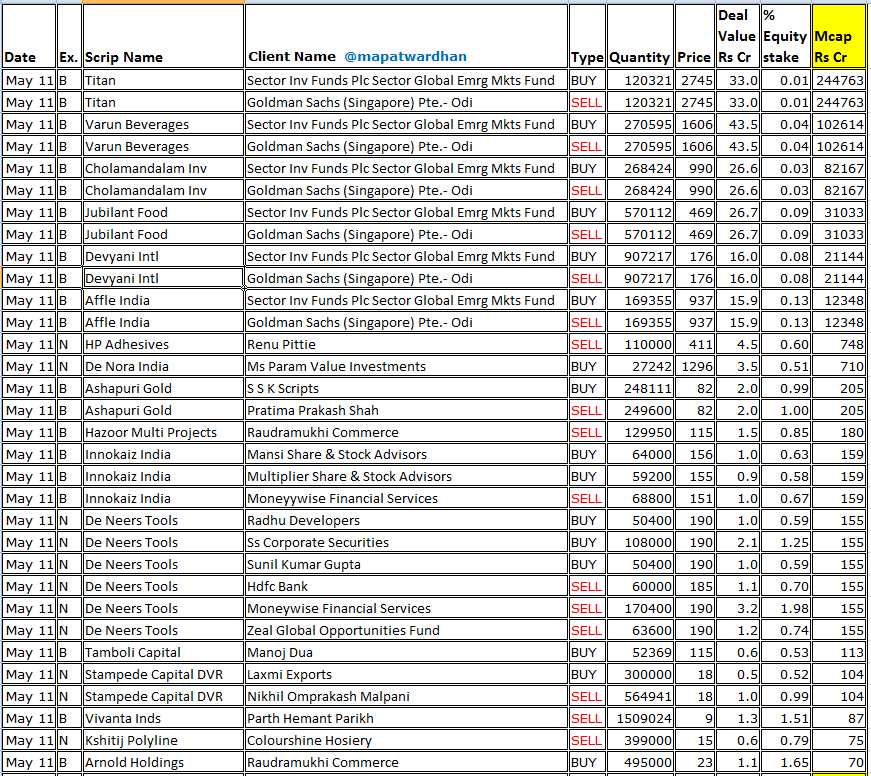
Task: Select Ms Param Value Investments cell
Action: pyautogui.click(x=406, y=367)
